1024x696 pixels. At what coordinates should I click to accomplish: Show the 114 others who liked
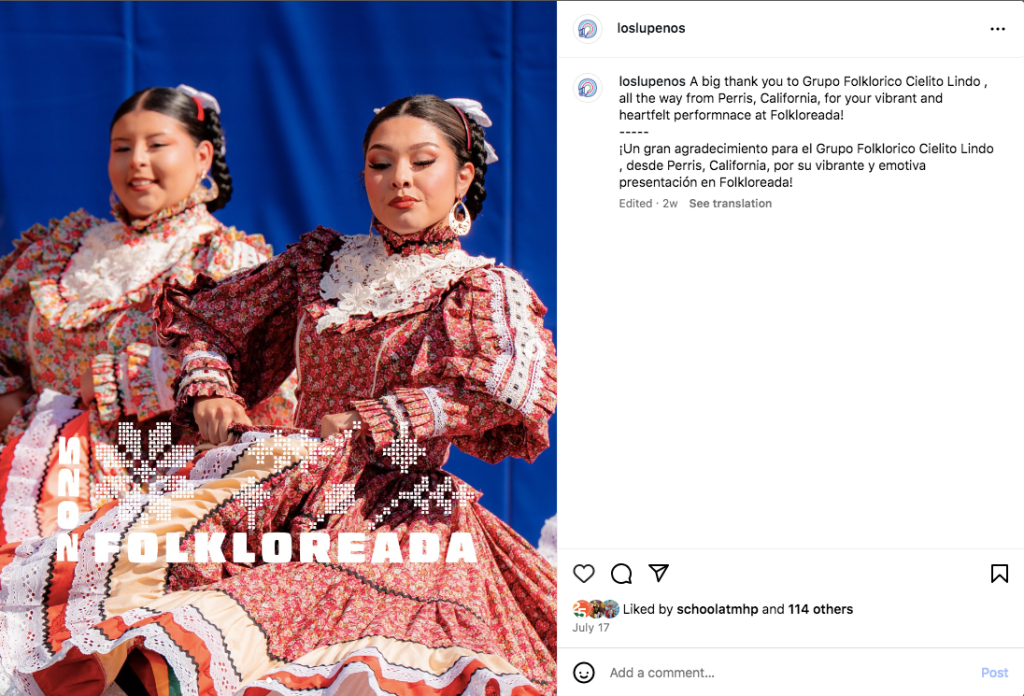tap(820, 609)
